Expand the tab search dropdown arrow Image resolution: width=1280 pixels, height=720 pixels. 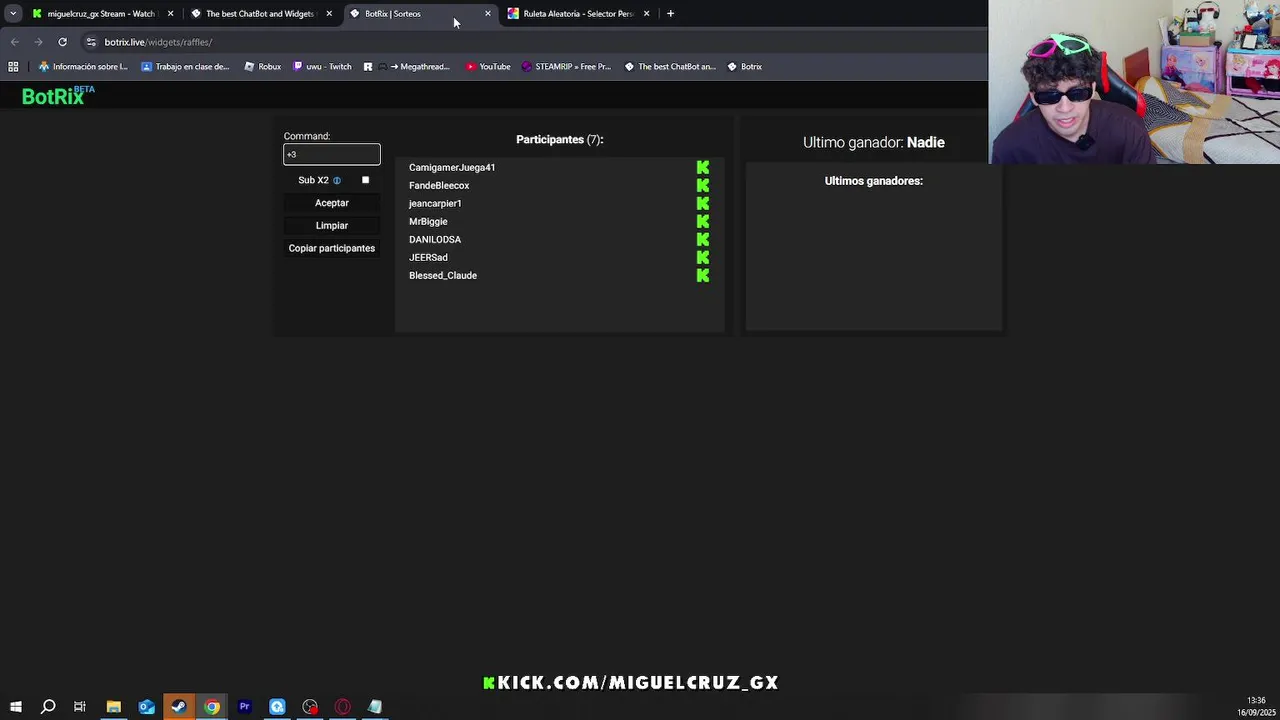pos(13,14)
